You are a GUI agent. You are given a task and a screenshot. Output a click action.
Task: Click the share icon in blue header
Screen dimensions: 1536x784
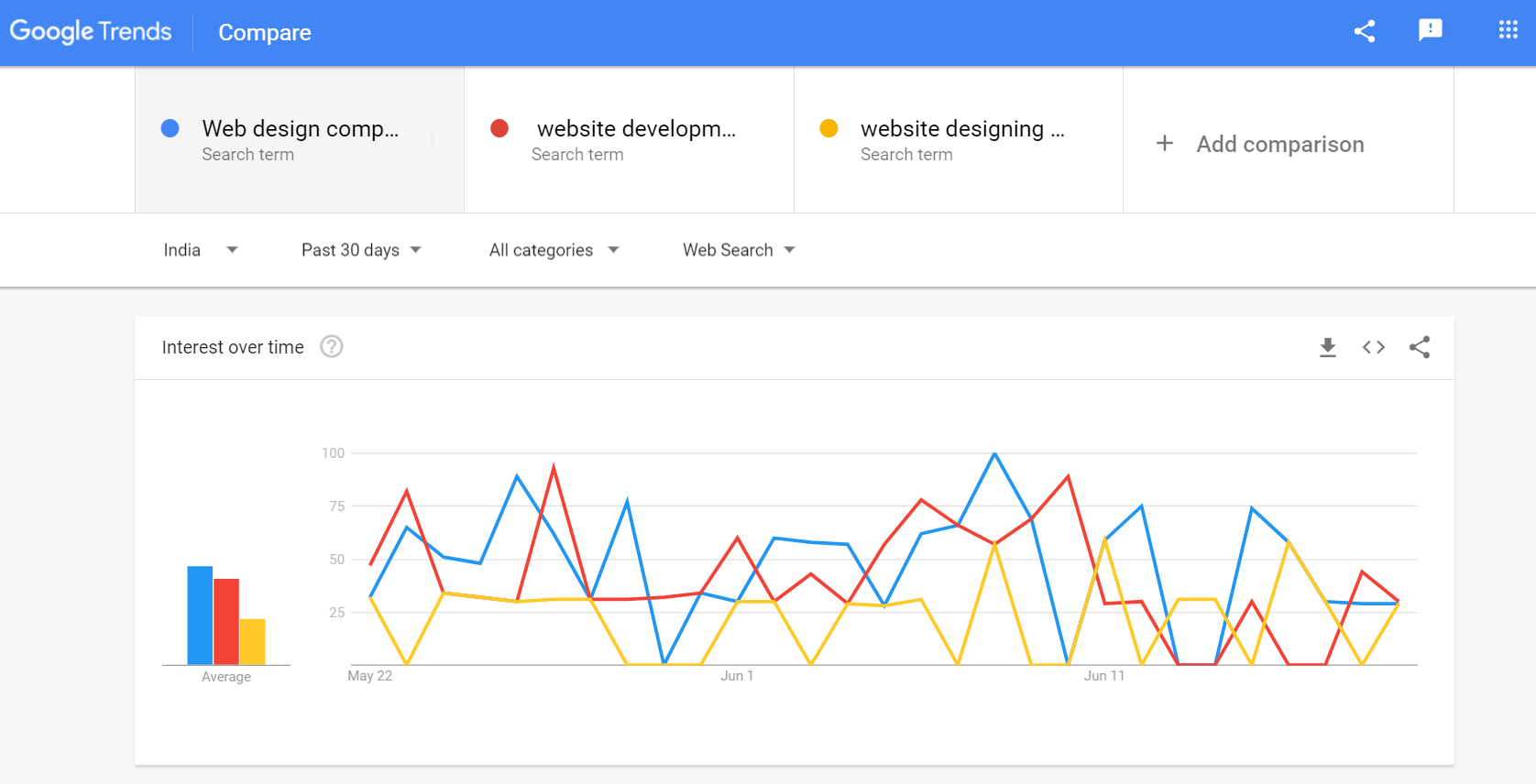coord(1365,31)
